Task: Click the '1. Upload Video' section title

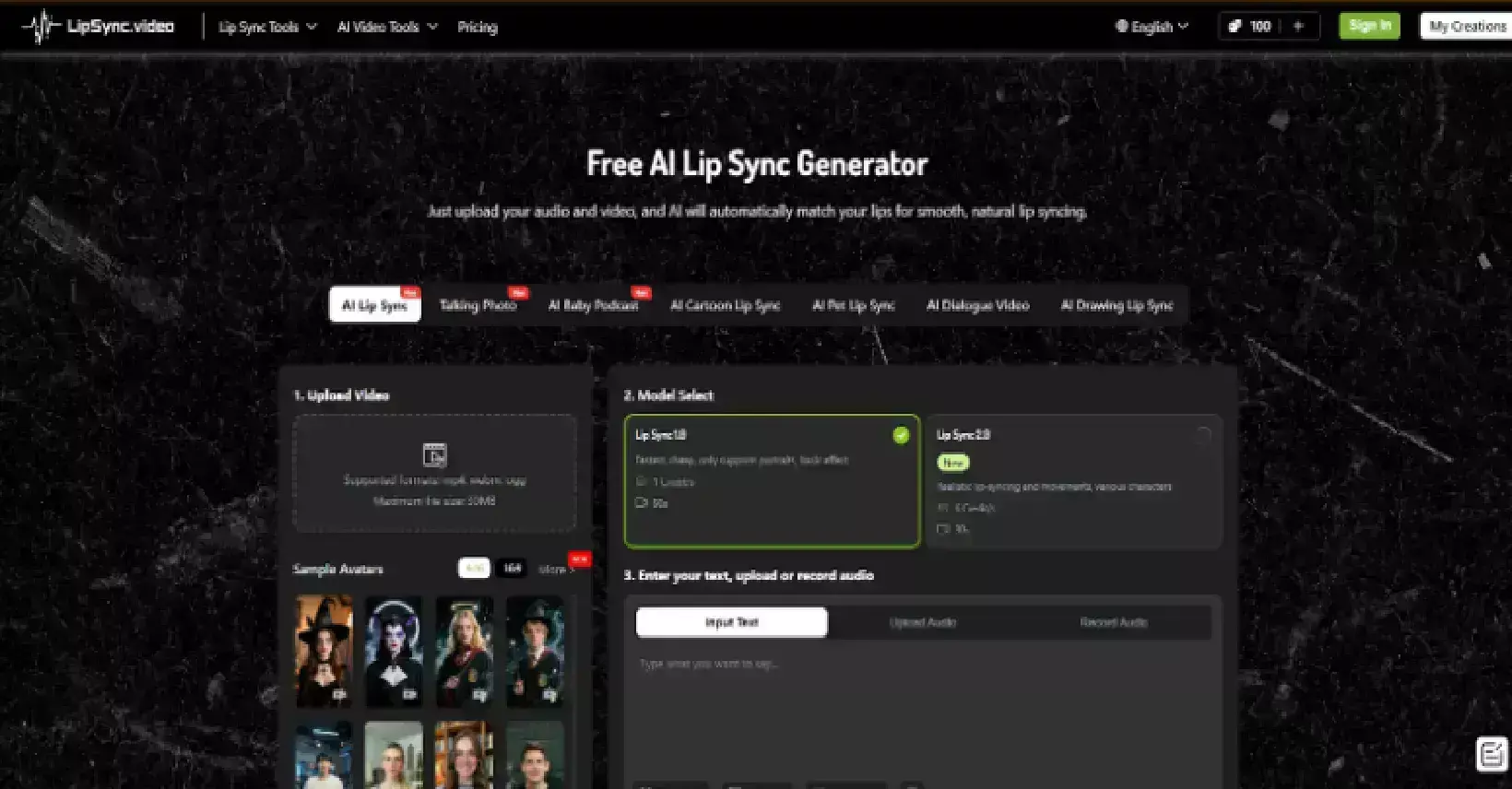Action: tap(341, 395)
